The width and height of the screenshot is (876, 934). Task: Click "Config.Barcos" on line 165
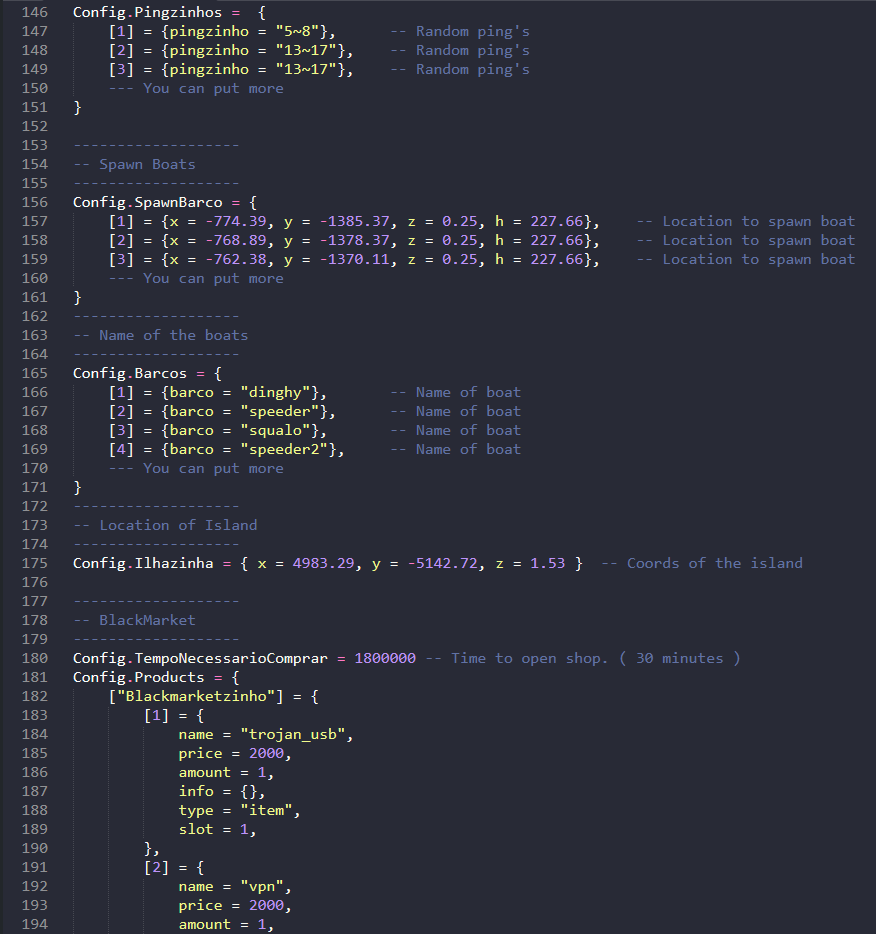130,373
